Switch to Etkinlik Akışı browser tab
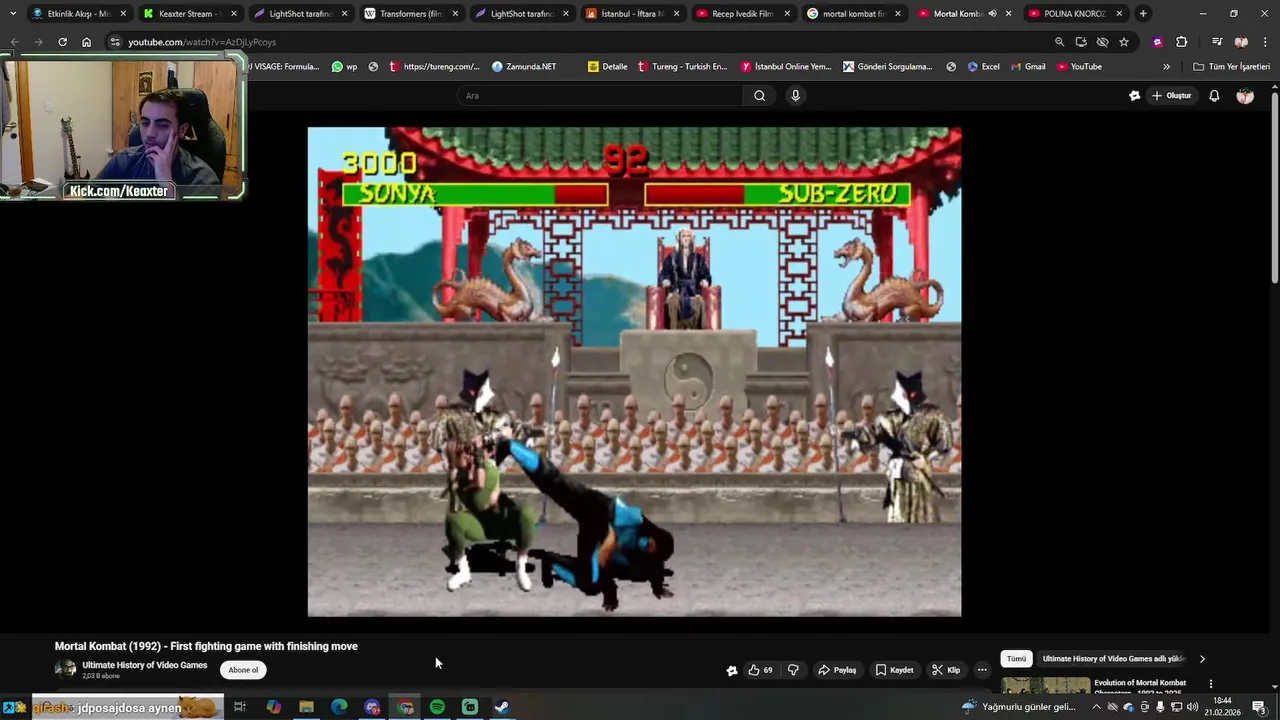The height and width of the screenshot is (720, 1280). [78, 14]
